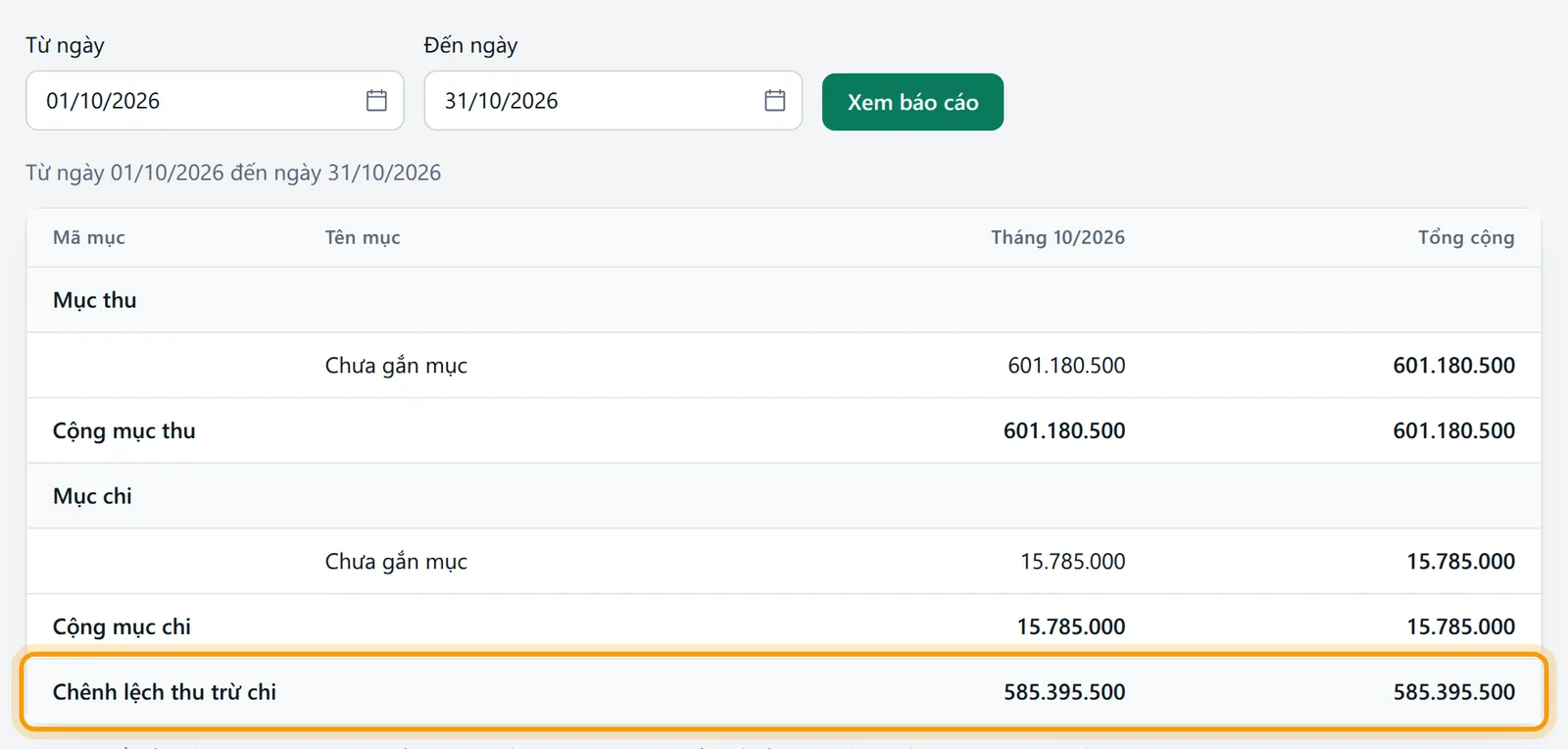The height and width of the screenshot is (749, 1568).
Task: Click the Chênh lệch thu trừ chi label
Action: pyautogui.click(x=165, y=692)
